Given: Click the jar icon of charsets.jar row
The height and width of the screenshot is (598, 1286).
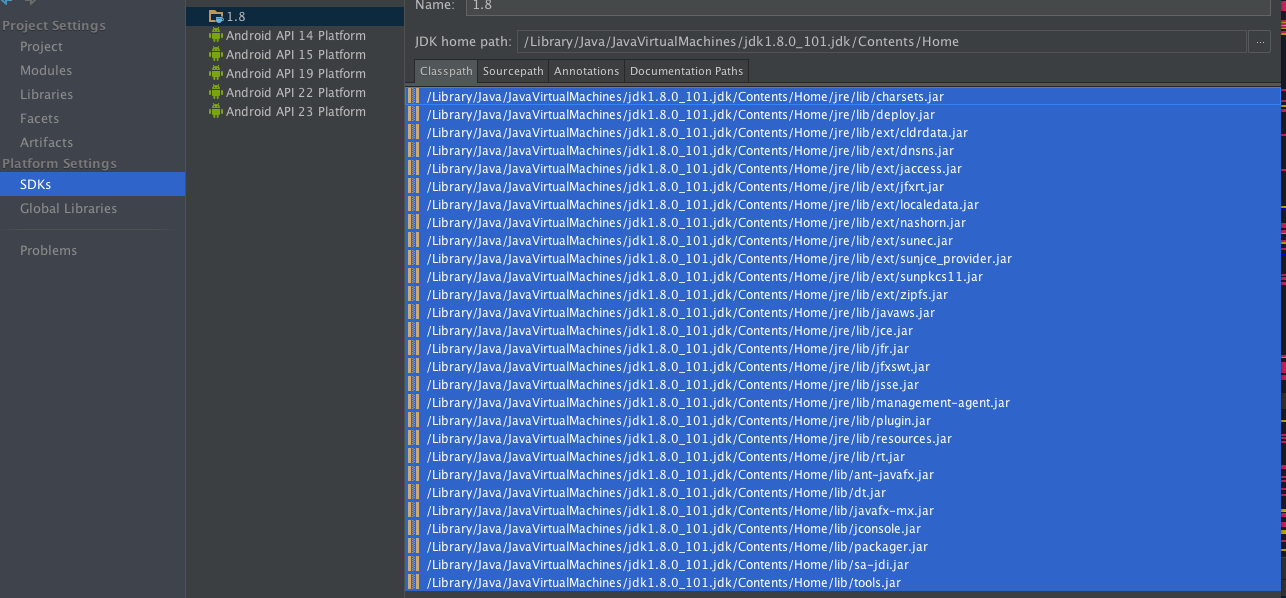Looking at the screenshot, I should coord(414,97).
